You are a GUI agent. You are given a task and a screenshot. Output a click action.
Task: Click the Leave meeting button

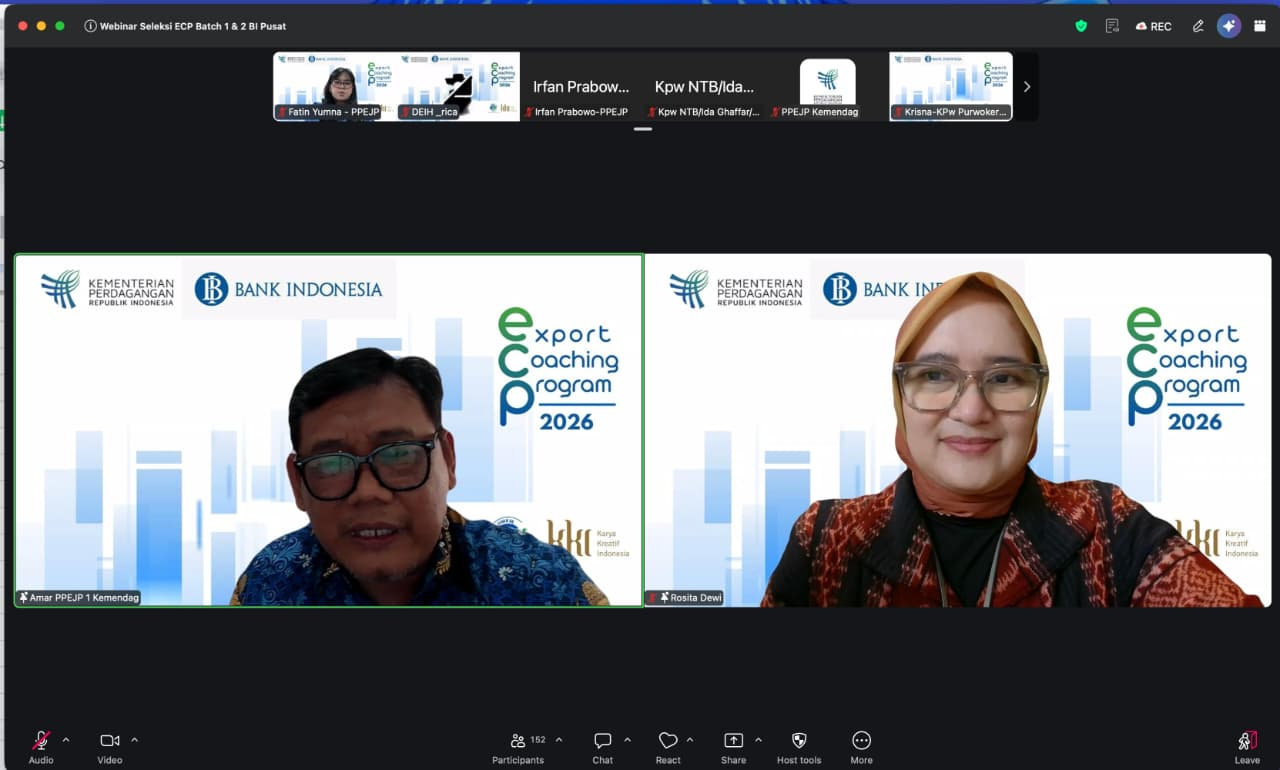point(1247,746)
